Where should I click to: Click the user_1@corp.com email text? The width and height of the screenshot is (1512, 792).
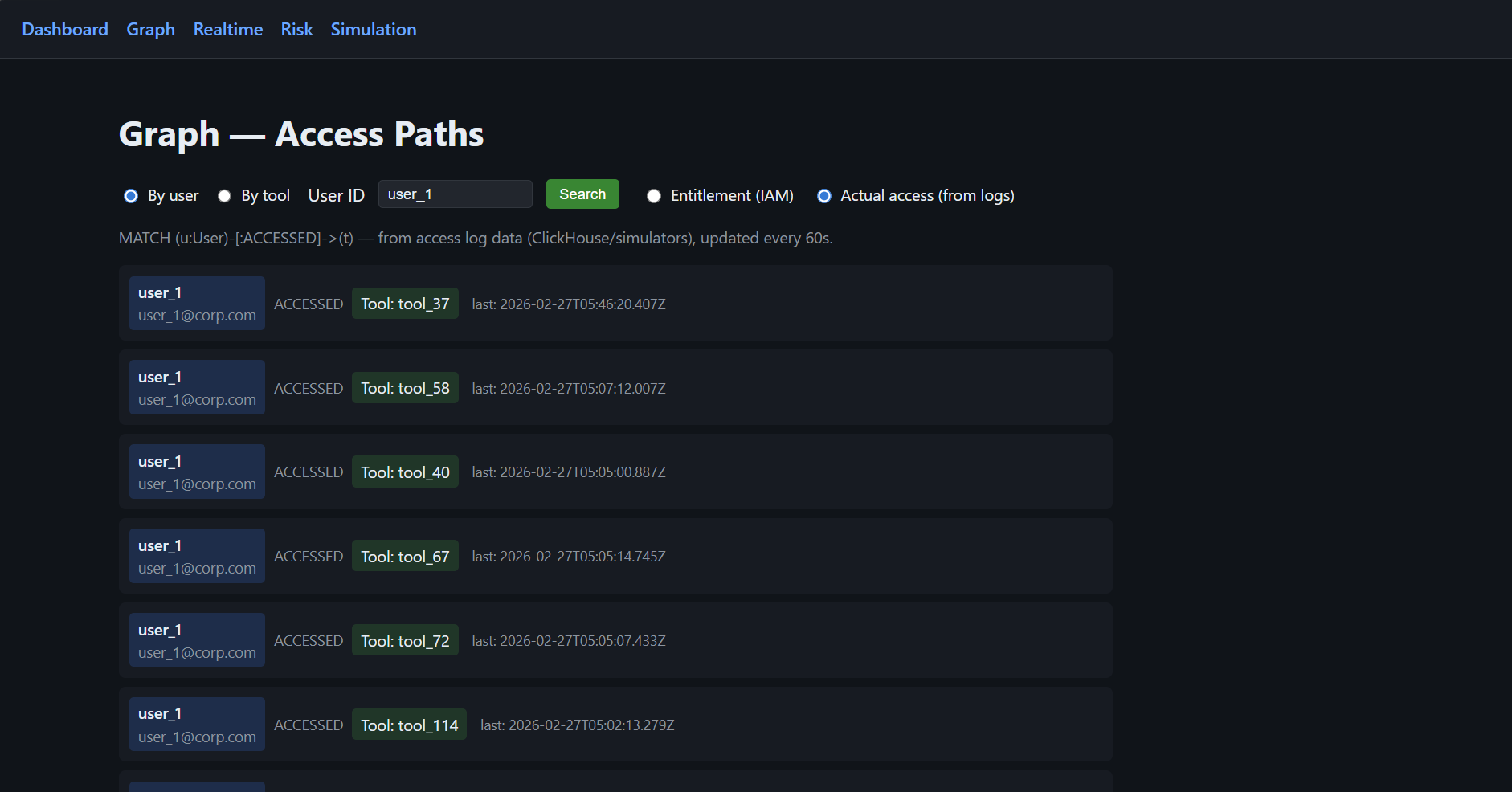pyautogui.click(x=197, y=315)
